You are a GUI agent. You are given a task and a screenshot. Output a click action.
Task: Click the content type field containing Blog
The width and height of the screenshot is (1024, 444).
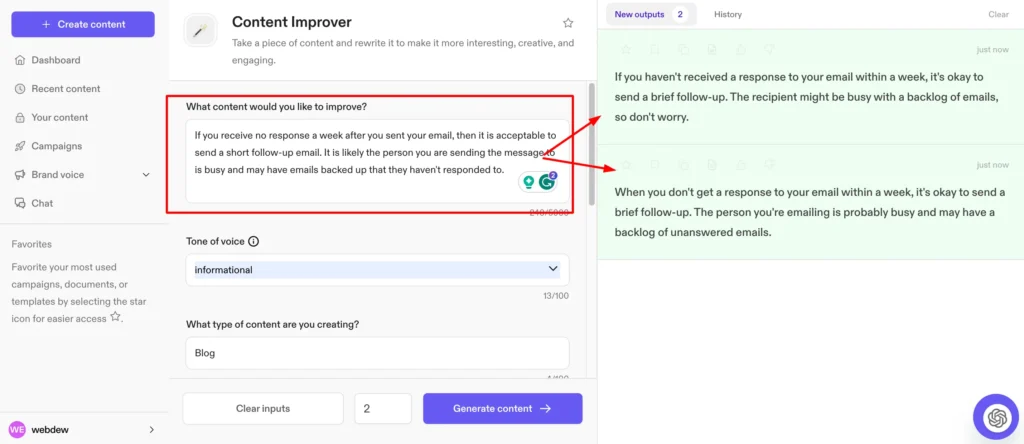point(377,352)
